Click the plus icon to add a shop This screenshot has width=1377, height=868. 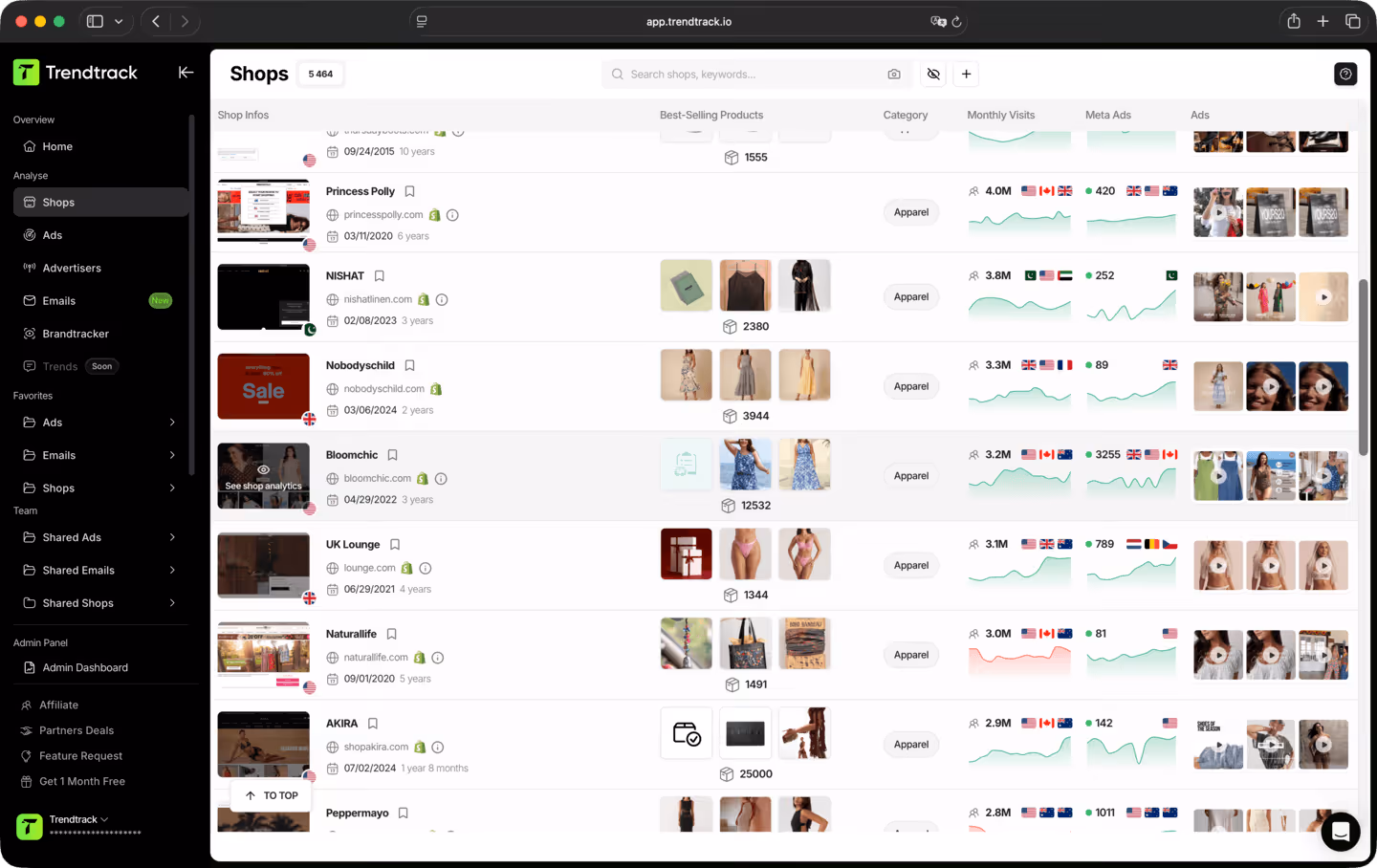[966, 74]
